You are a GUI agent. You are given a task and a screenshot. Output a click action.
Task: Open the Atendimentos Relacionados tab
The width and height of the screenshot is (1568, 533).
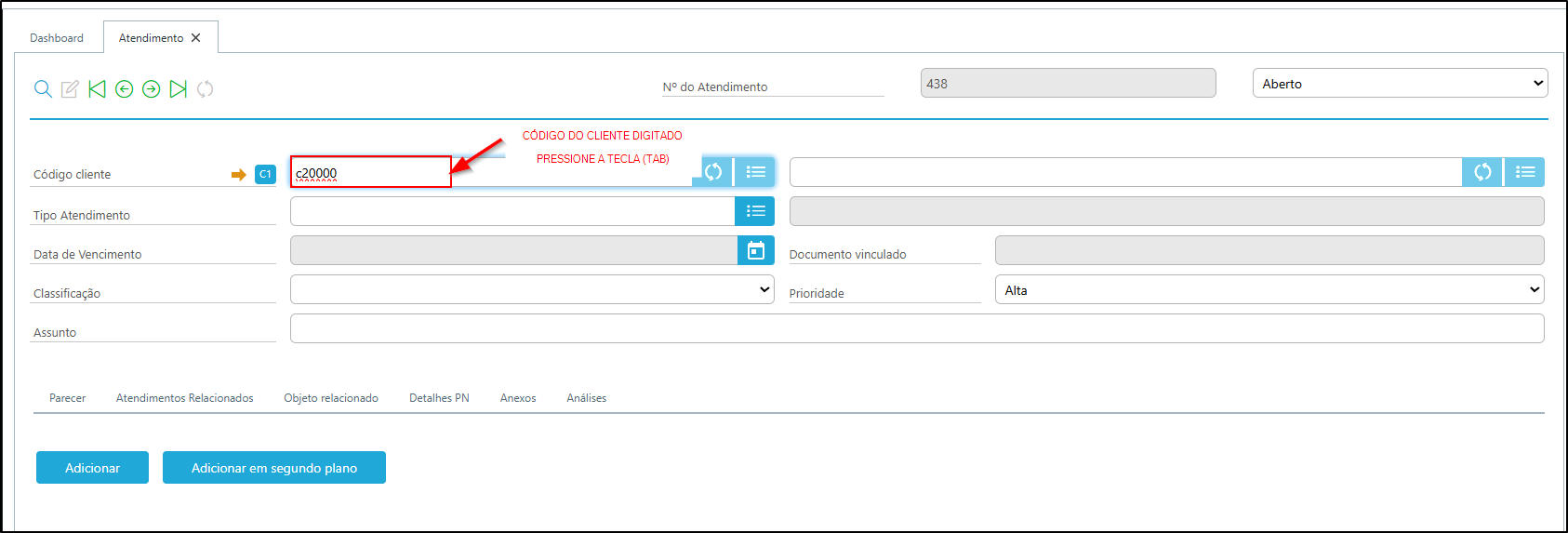tap(184, 398)
